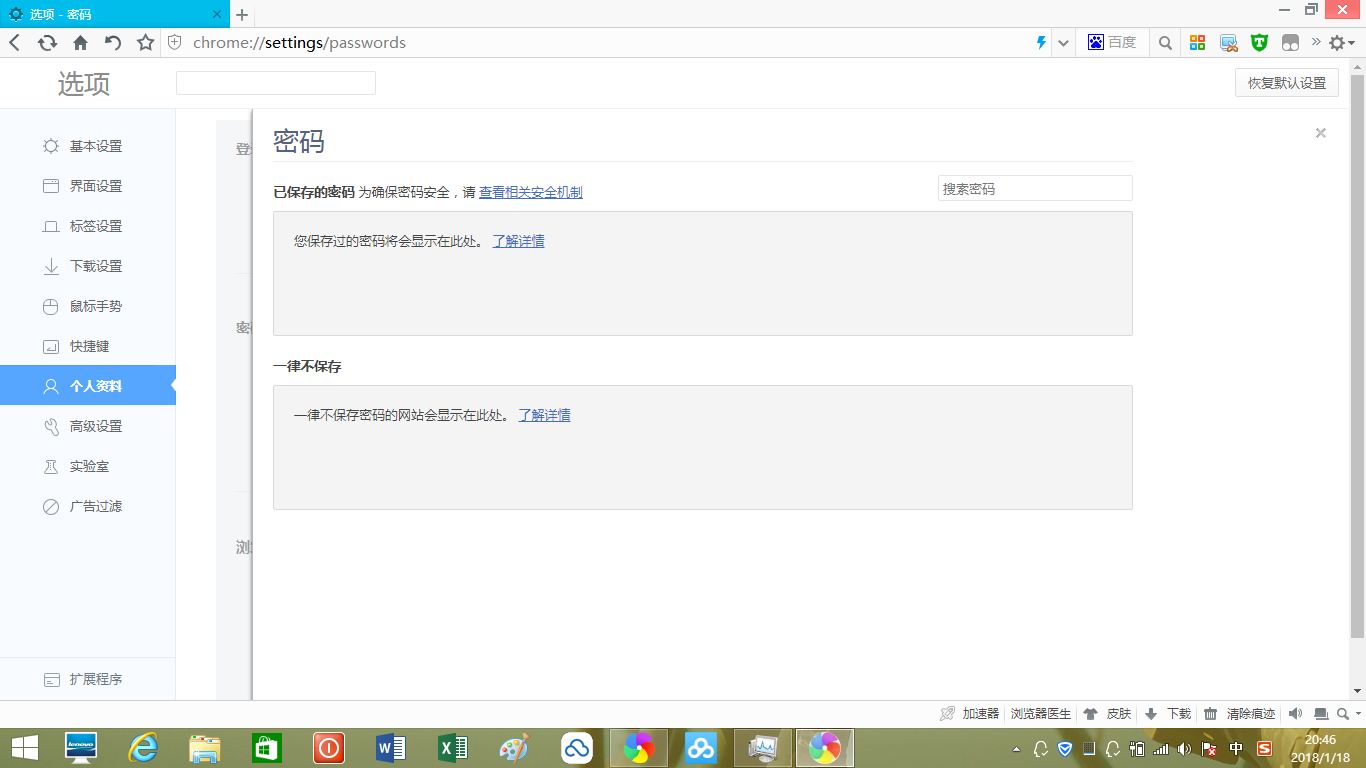Click the options search field beside 选项
The width and height of the screenshot is (1366, 768).
276,83
